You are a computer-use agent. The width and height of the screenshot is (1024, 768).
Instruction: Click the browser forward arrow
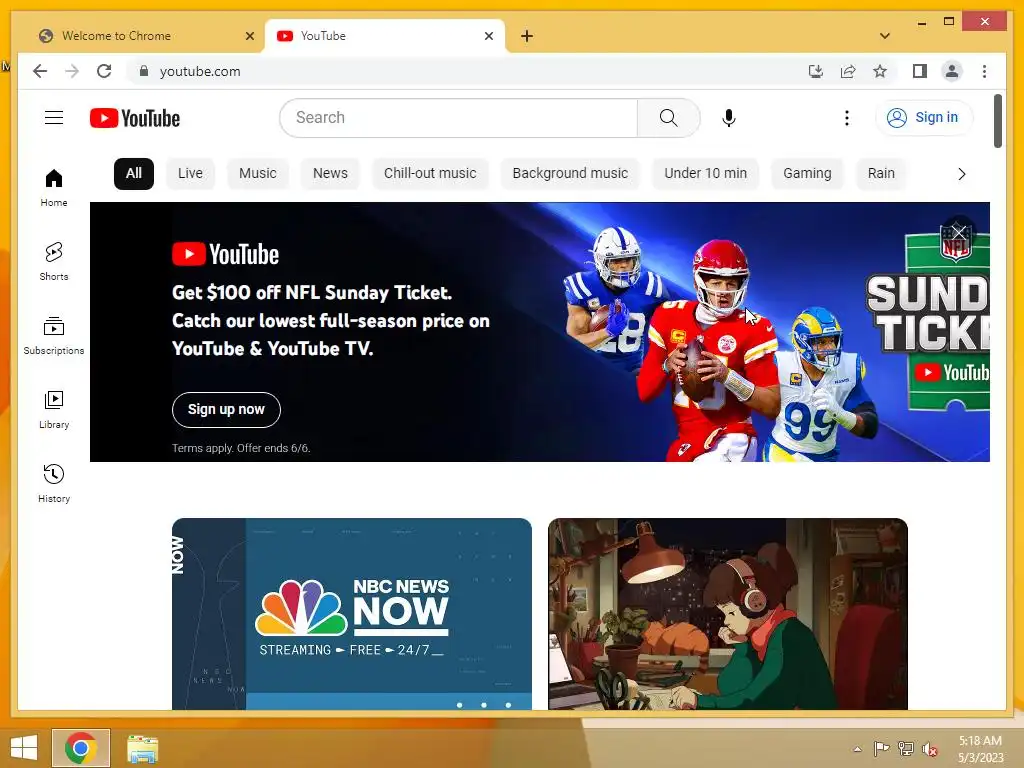72,71
